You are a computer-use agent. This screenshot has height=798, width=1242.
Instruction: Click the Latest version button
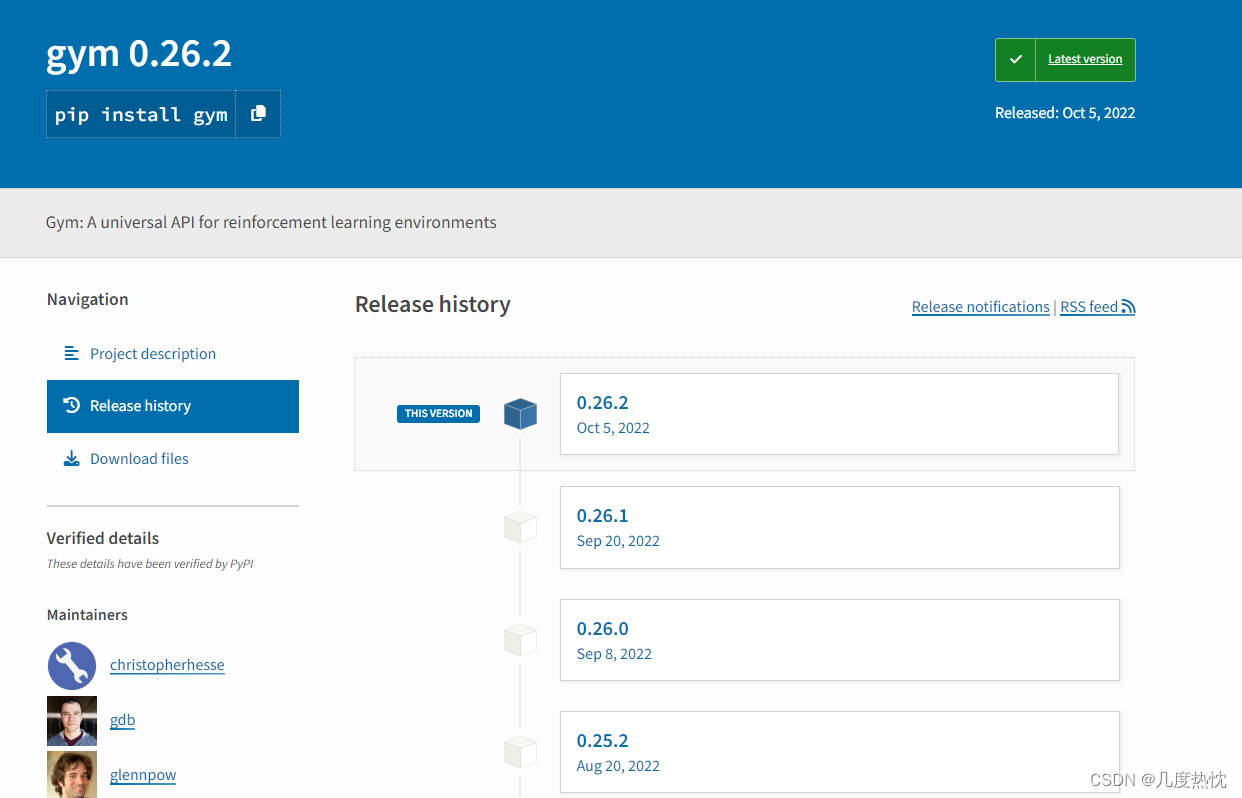point(1065,60)
